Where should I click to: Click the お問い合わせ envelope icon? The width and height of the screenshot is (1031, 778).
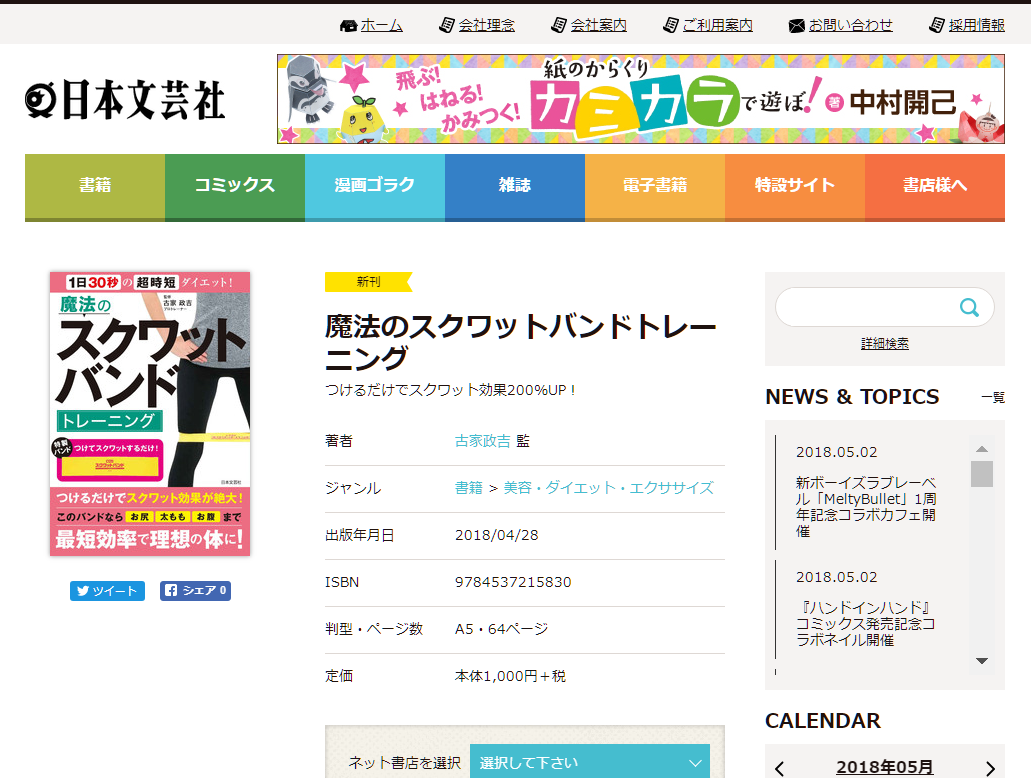[x=796, y=26]
